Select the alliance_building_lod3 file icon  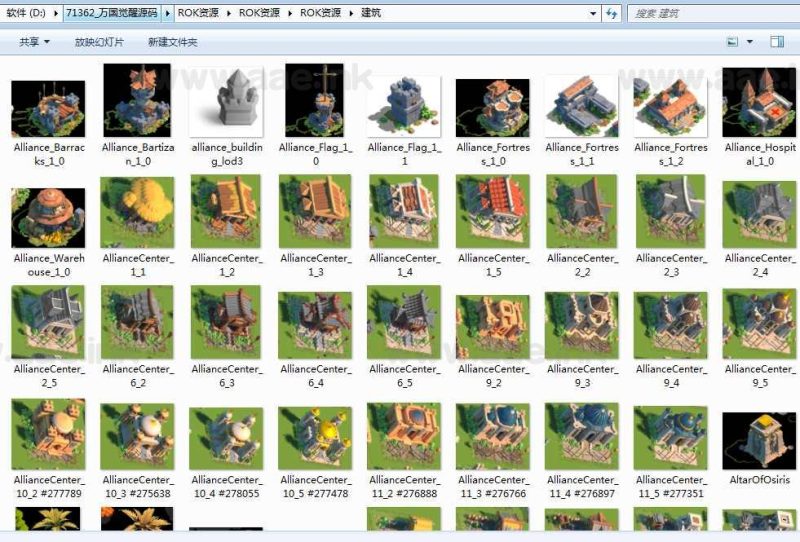pos(225,101)
